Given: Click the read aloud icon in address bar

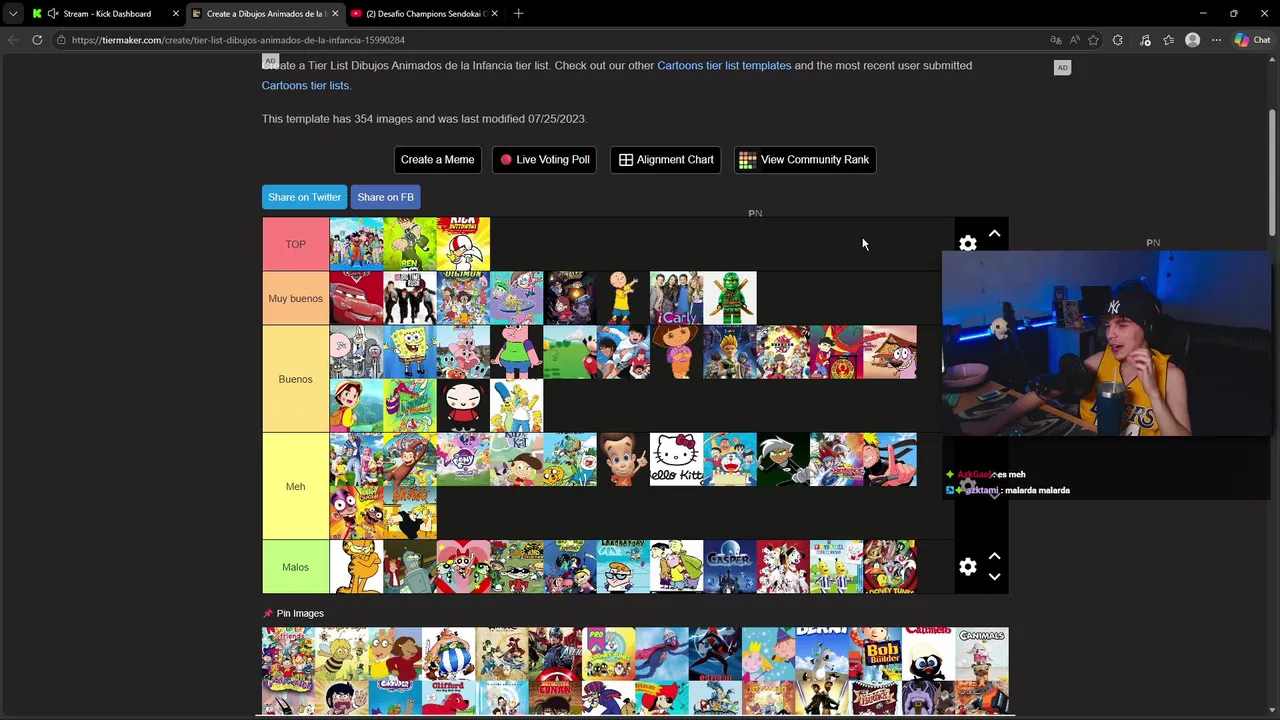Looking at the screenshot, I should click(x=1074, y=40).
